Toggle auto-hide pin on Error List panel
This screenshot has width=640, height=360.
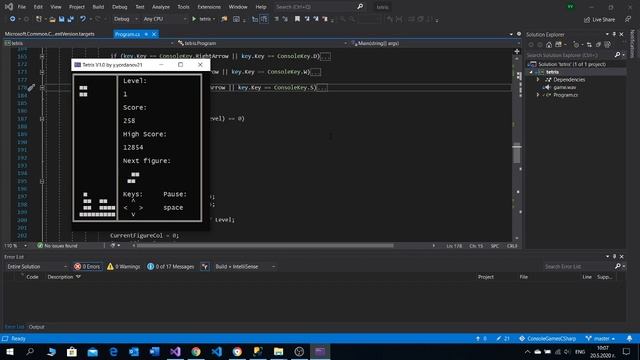click(x=614, y=256)
